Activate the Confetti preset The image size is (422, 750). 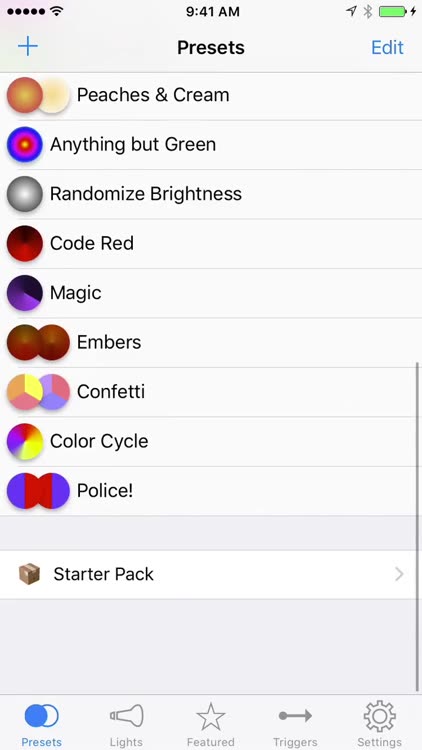pos(211,392)
